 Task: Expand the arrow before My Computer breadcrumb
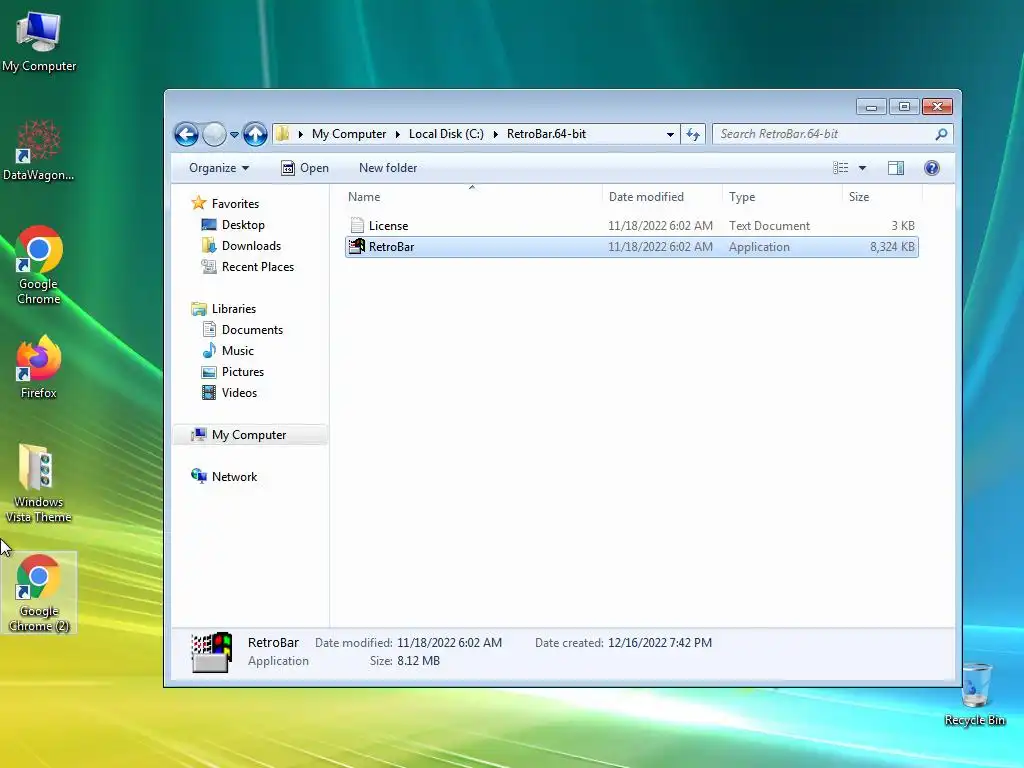(x=300, y=134)
